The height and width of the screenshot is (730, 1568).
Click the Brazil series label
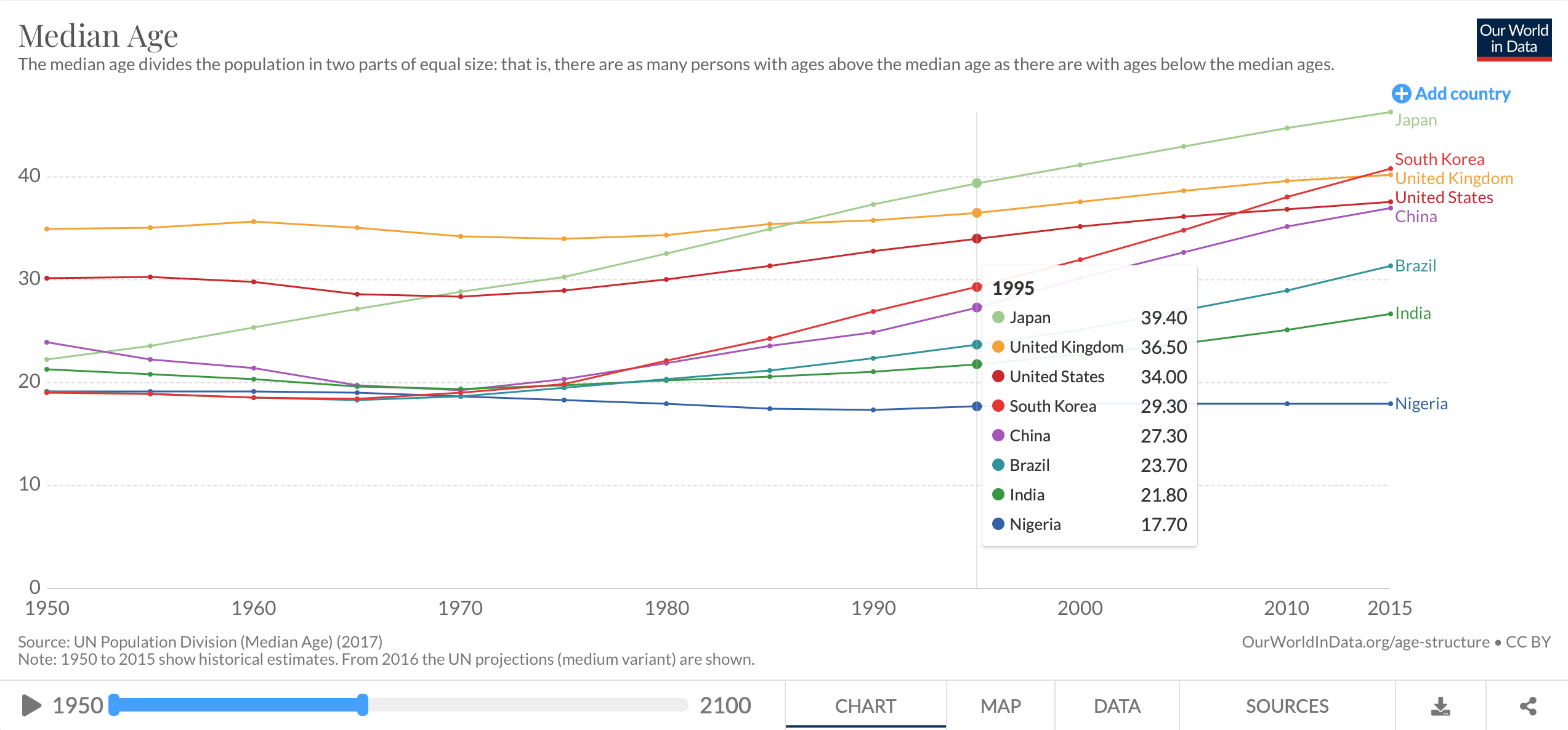click(1415, 266)
